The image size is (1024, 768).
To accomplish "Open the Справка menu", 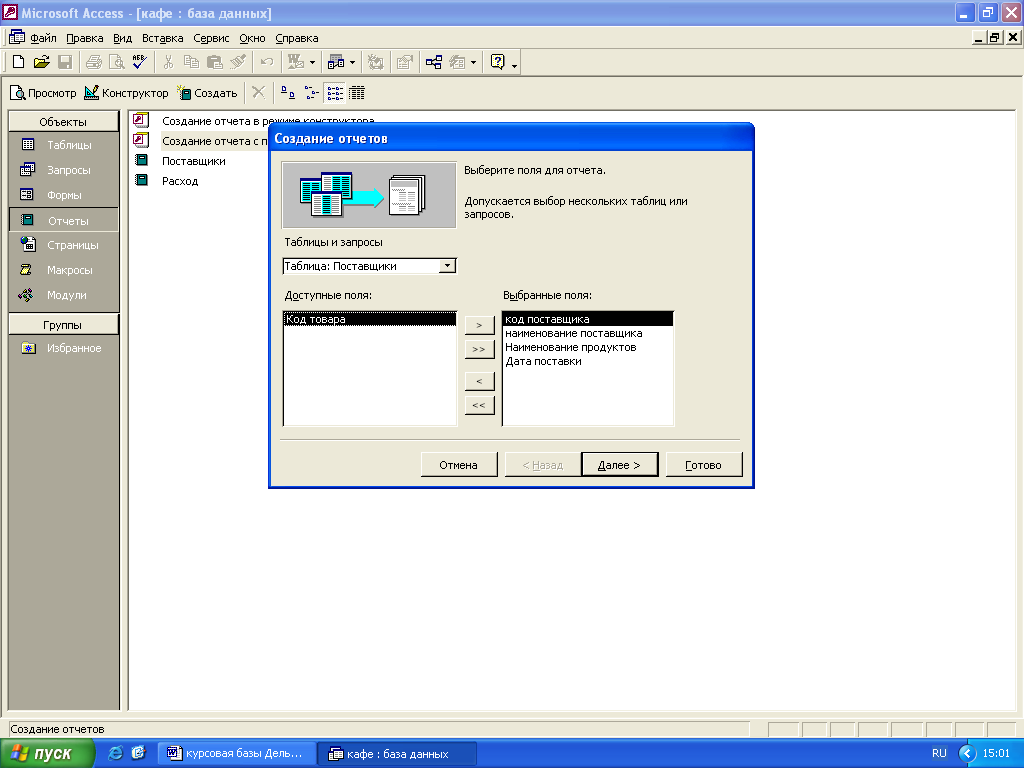I will (296, 38).
